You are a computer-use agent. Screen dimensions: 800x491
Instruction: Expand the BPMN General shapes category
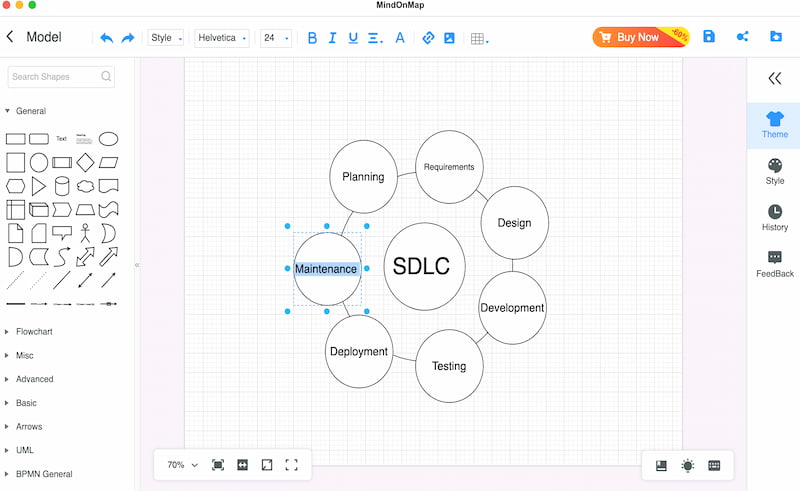7,474
